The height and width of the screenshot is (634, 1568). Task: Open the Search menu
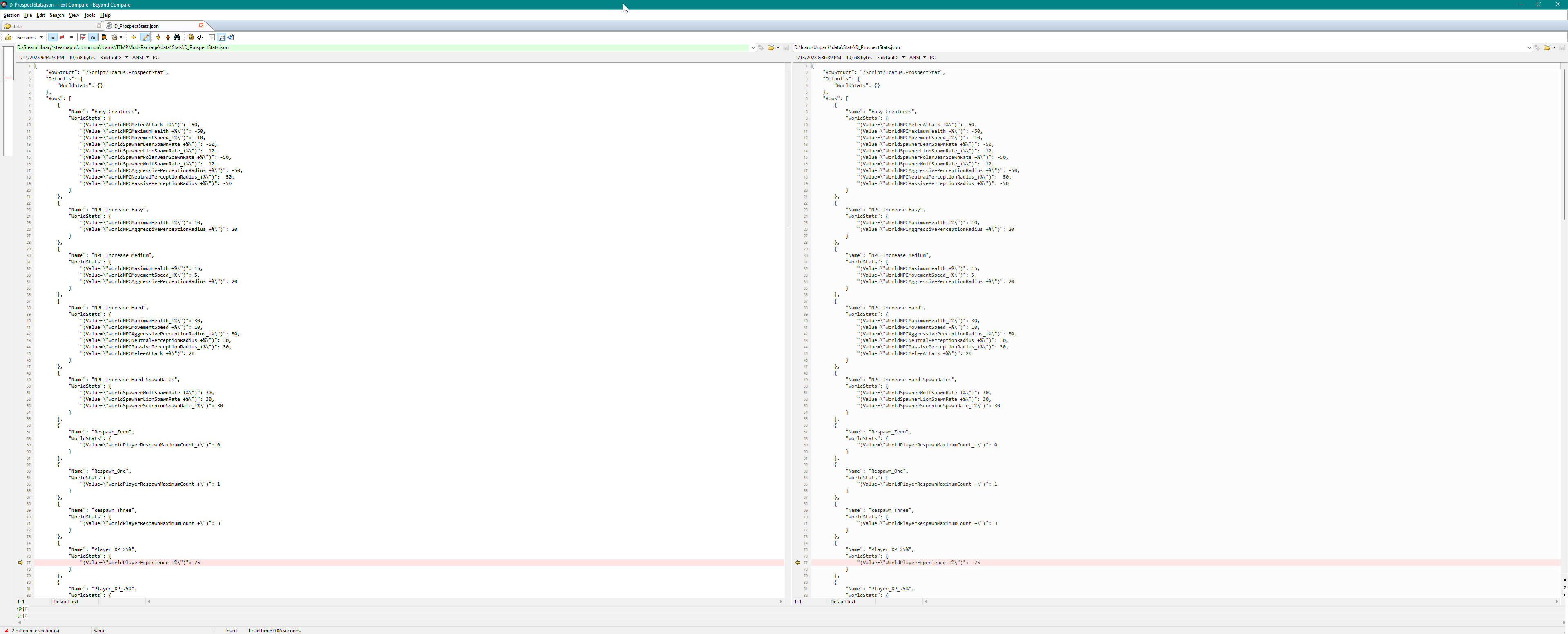[x=57, y=15]
